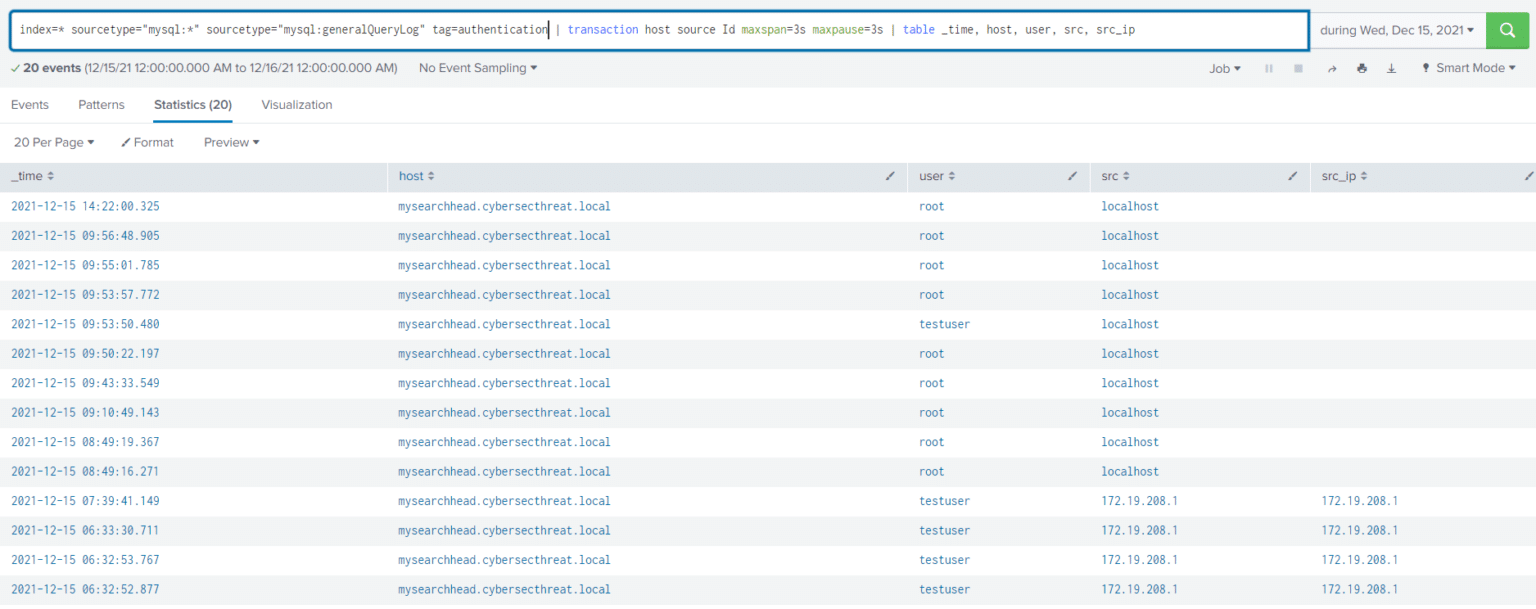Viewport: 1536px width, 609px height.
Task: Edit the src column with pencil icon
Action: point(1291,176)
